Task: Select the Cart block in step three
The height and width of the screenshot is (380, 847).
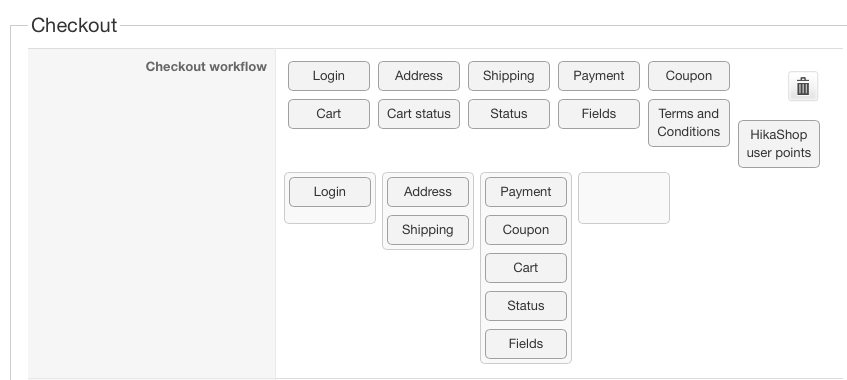Action: click(x=526, y=268)
